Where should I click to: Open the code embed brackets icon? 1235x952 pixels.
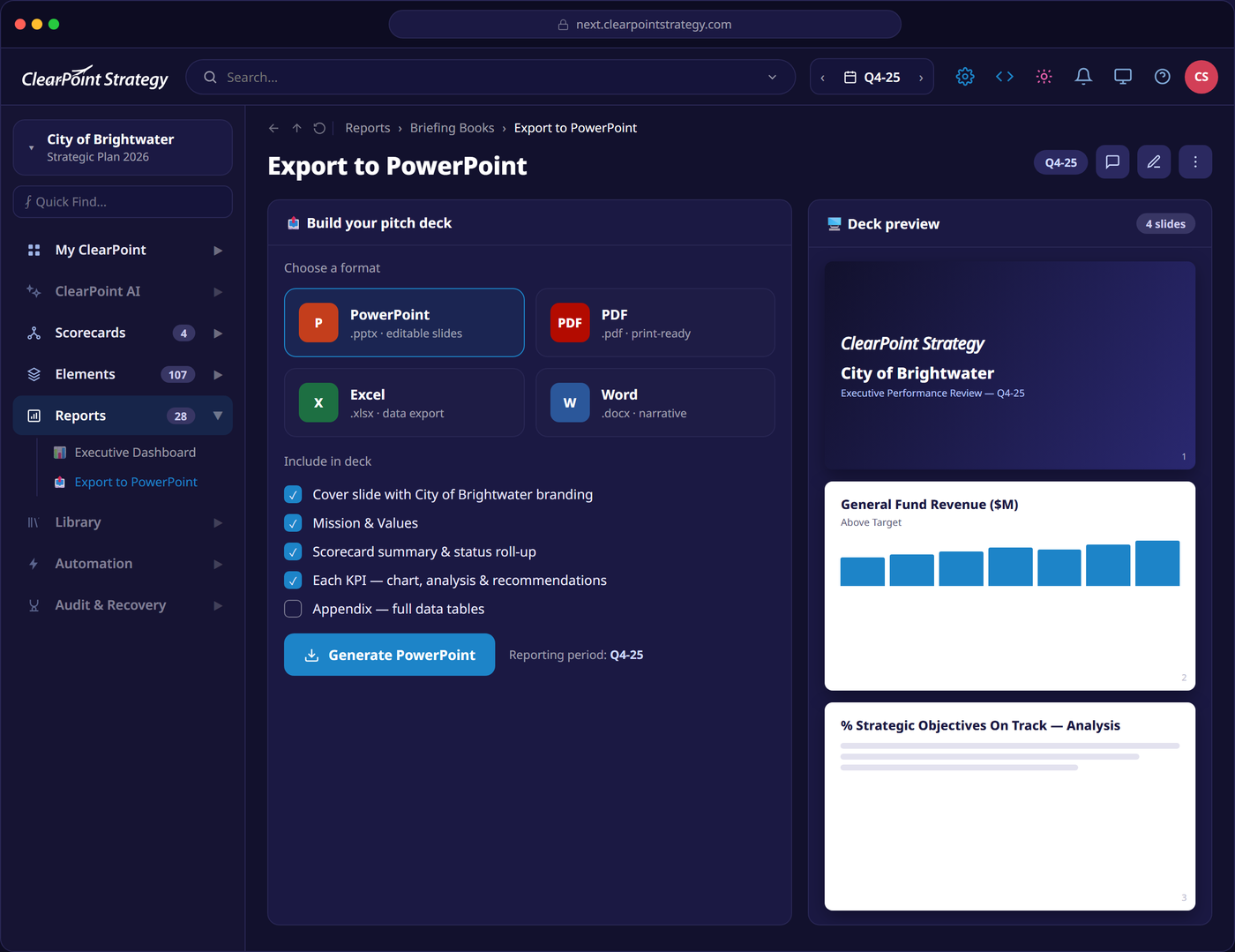click(1005, 77)
